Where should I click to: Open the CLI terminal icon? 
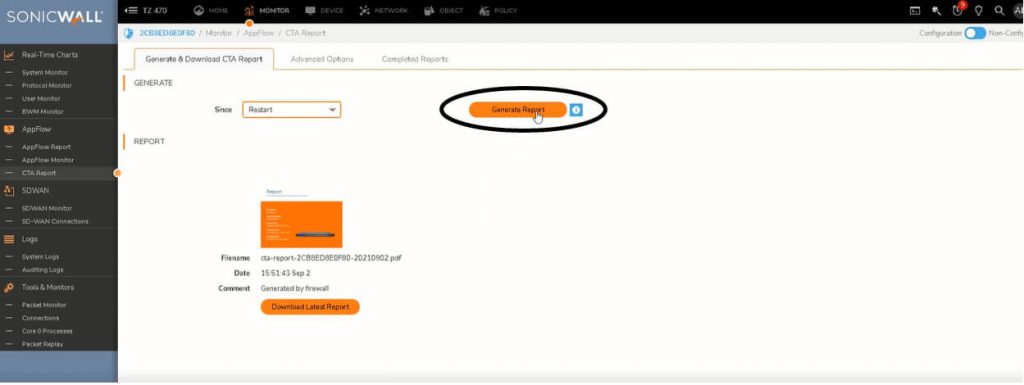[x=915, y=10]
